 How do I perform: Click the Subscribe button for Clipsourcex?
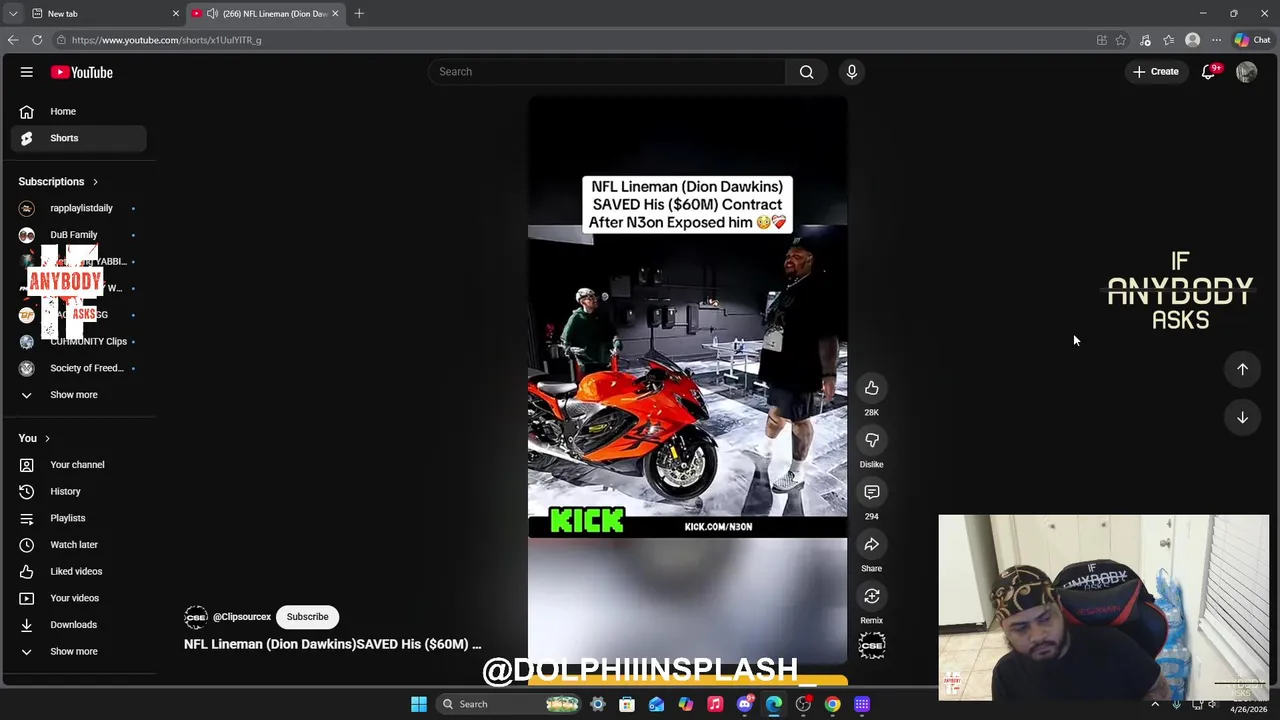tap(307, 617)
